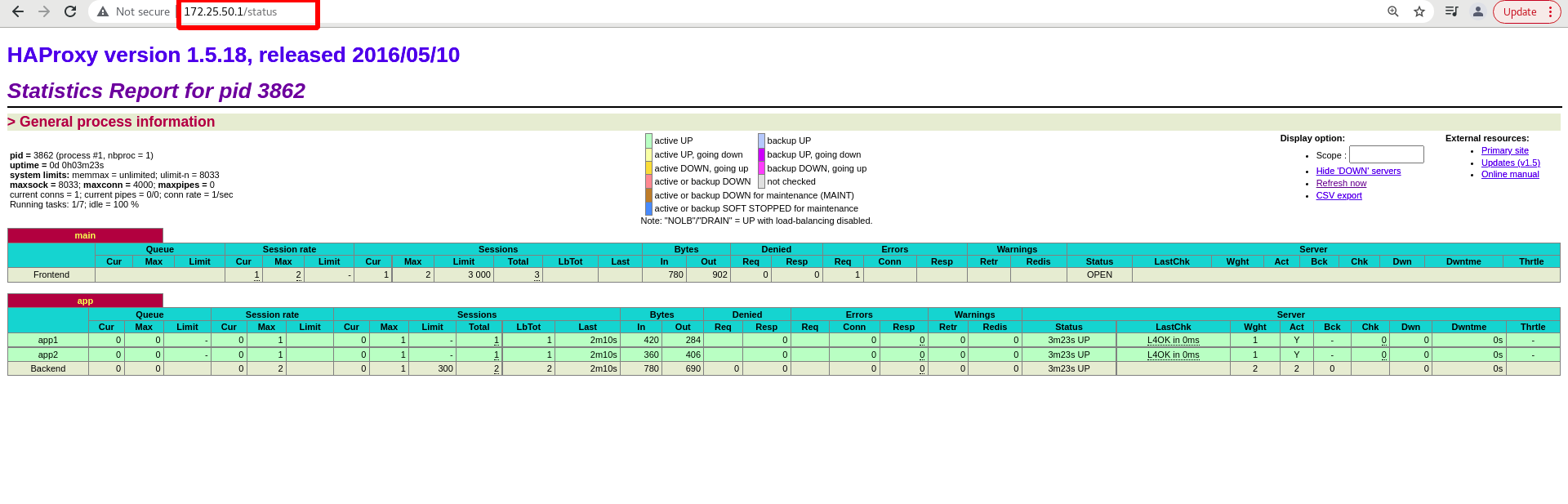
Task: Click the app1 server row label
Action: coord(48,340)
